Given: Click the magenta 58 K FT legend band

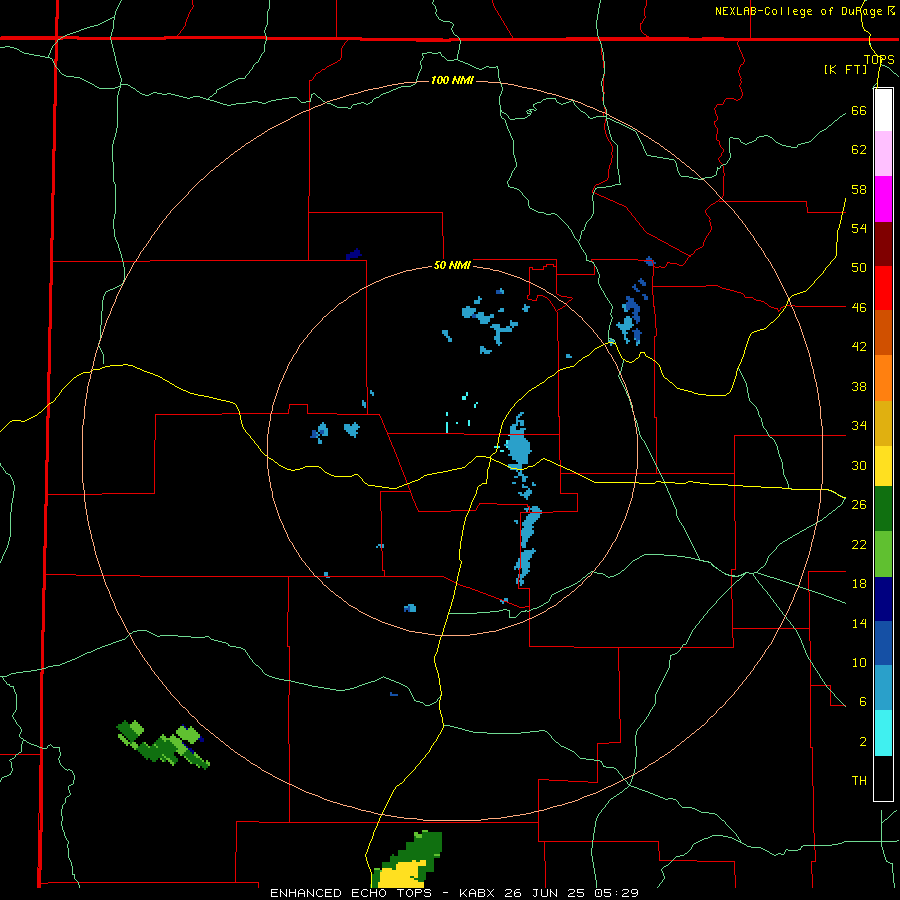Looking at the screenshot, I should coord(883,199).
